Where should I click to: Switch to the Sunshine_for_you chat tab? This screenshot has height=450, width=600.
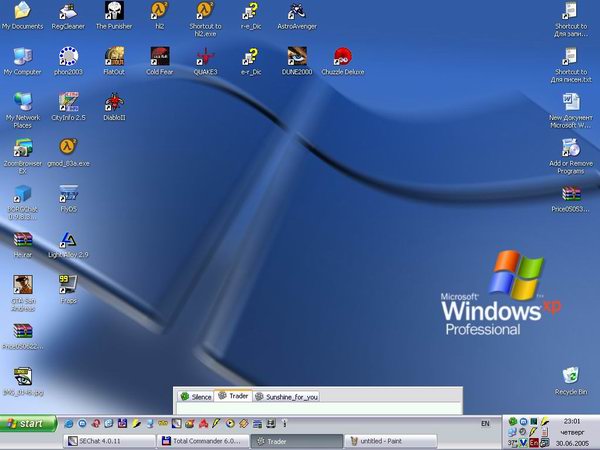(286, 397)
